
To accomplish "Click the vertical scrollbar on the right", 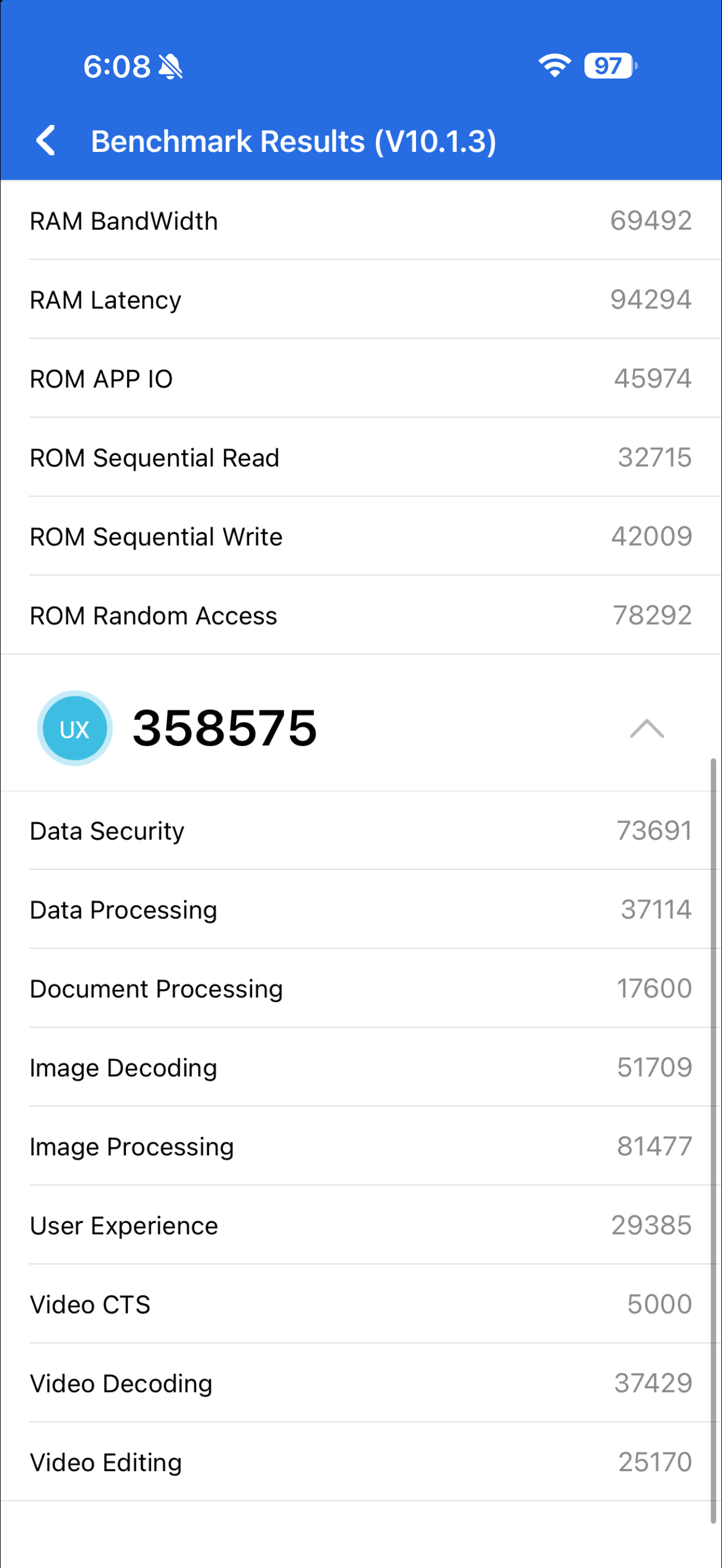I will click(x=713, y=1138).
